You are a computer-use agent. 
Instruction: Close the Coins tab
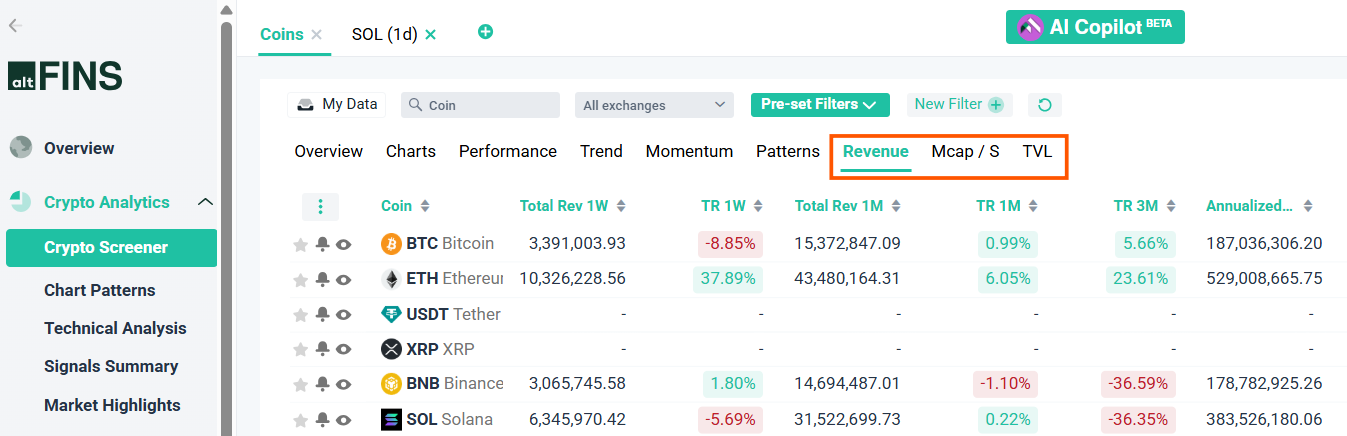[317, 34]
